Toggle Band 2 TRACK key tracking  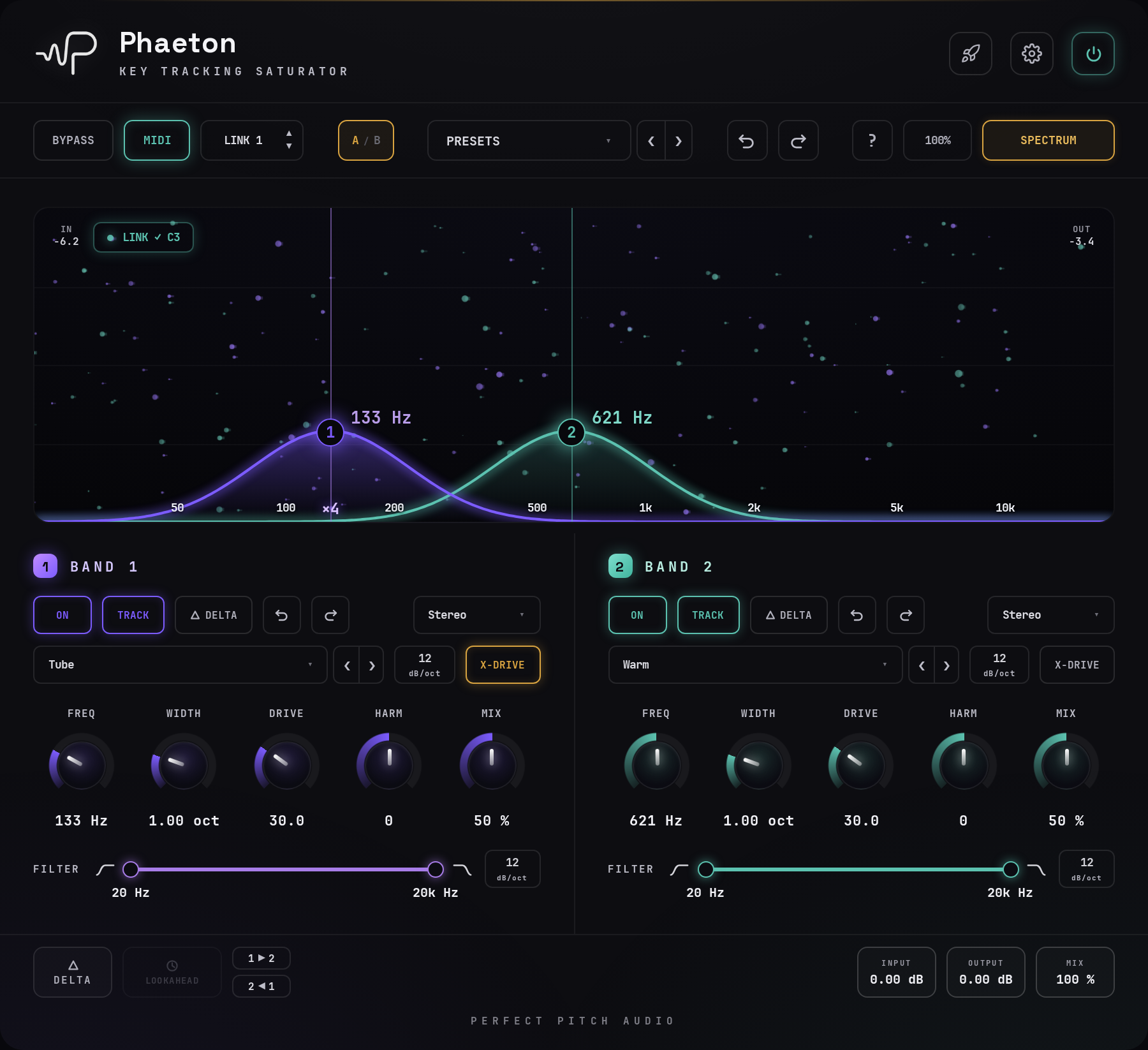pyautogui.click(x=709, y=615)
